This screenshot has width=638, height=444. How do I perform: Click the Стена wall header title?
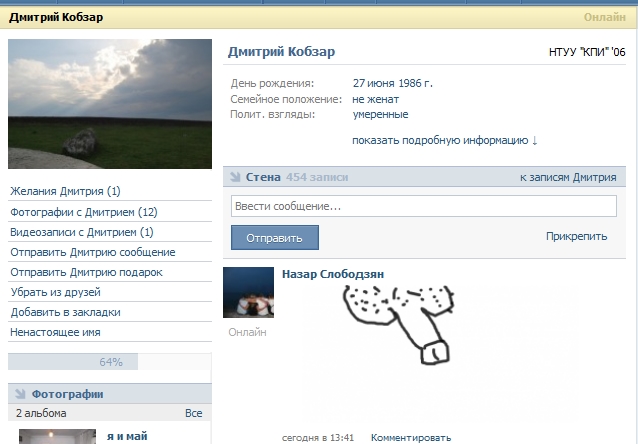point(263,177)
